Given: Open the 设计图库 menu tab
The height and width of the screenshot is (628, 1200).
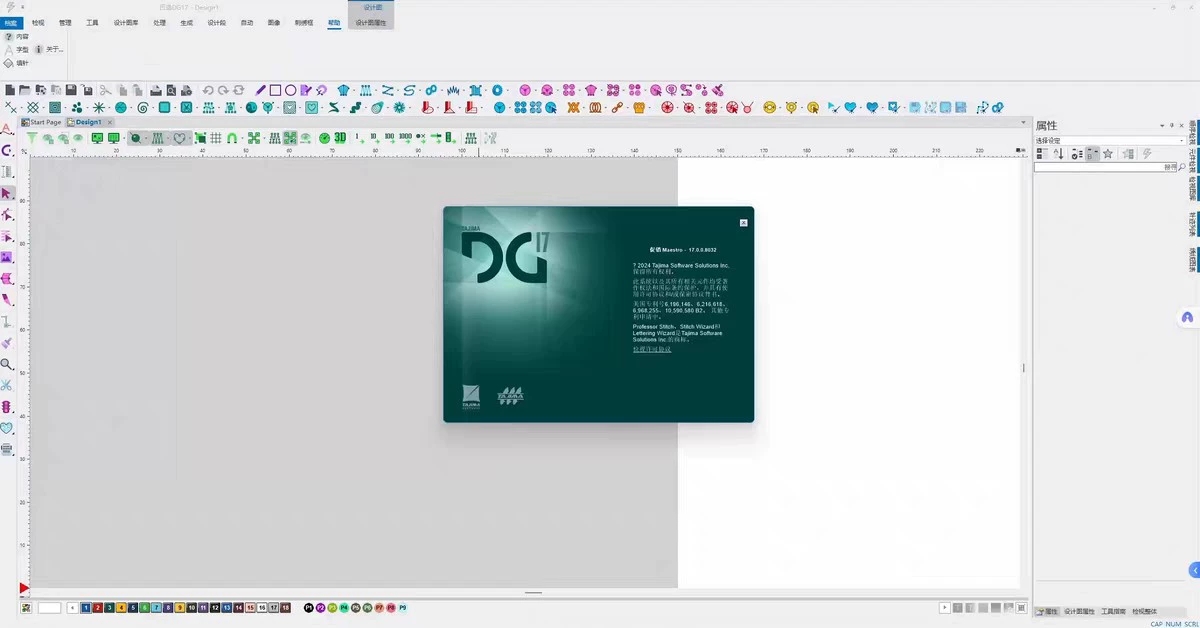Looking at the screenshot, I should tap(126, 21).
